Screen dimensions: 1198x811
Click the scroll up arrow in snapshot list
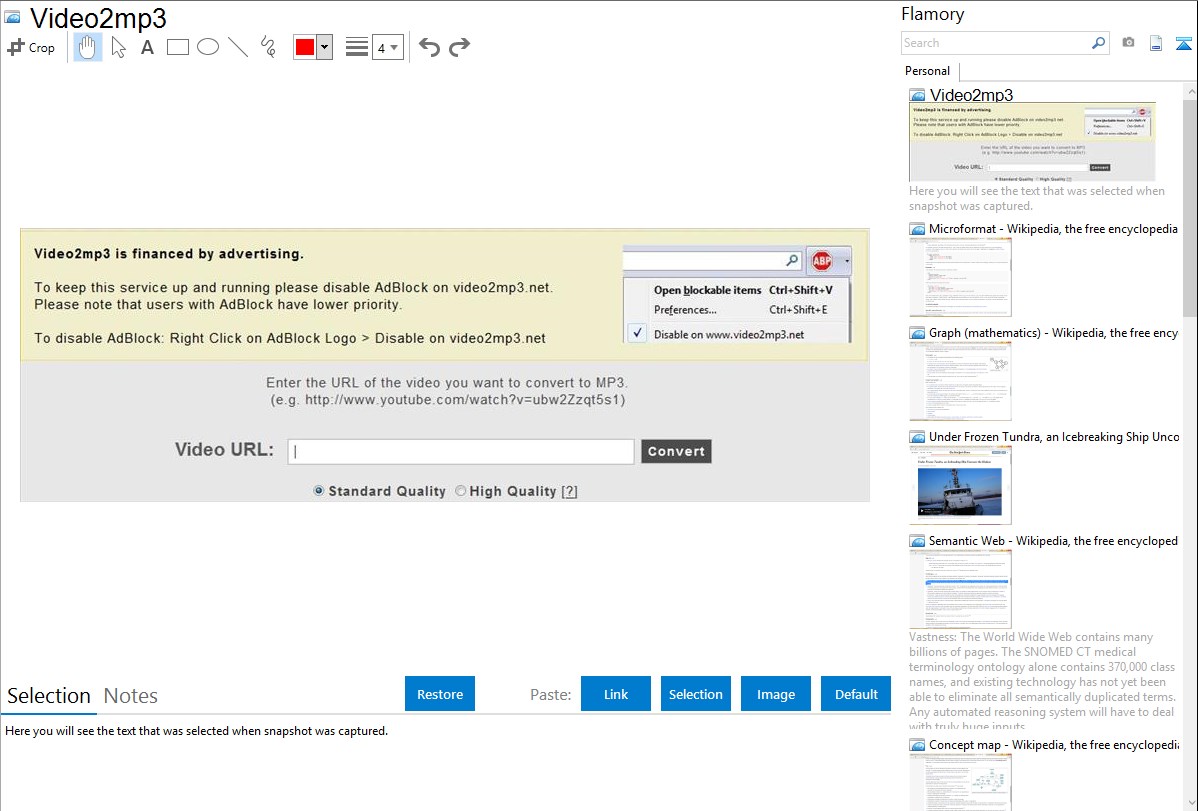1190,91
